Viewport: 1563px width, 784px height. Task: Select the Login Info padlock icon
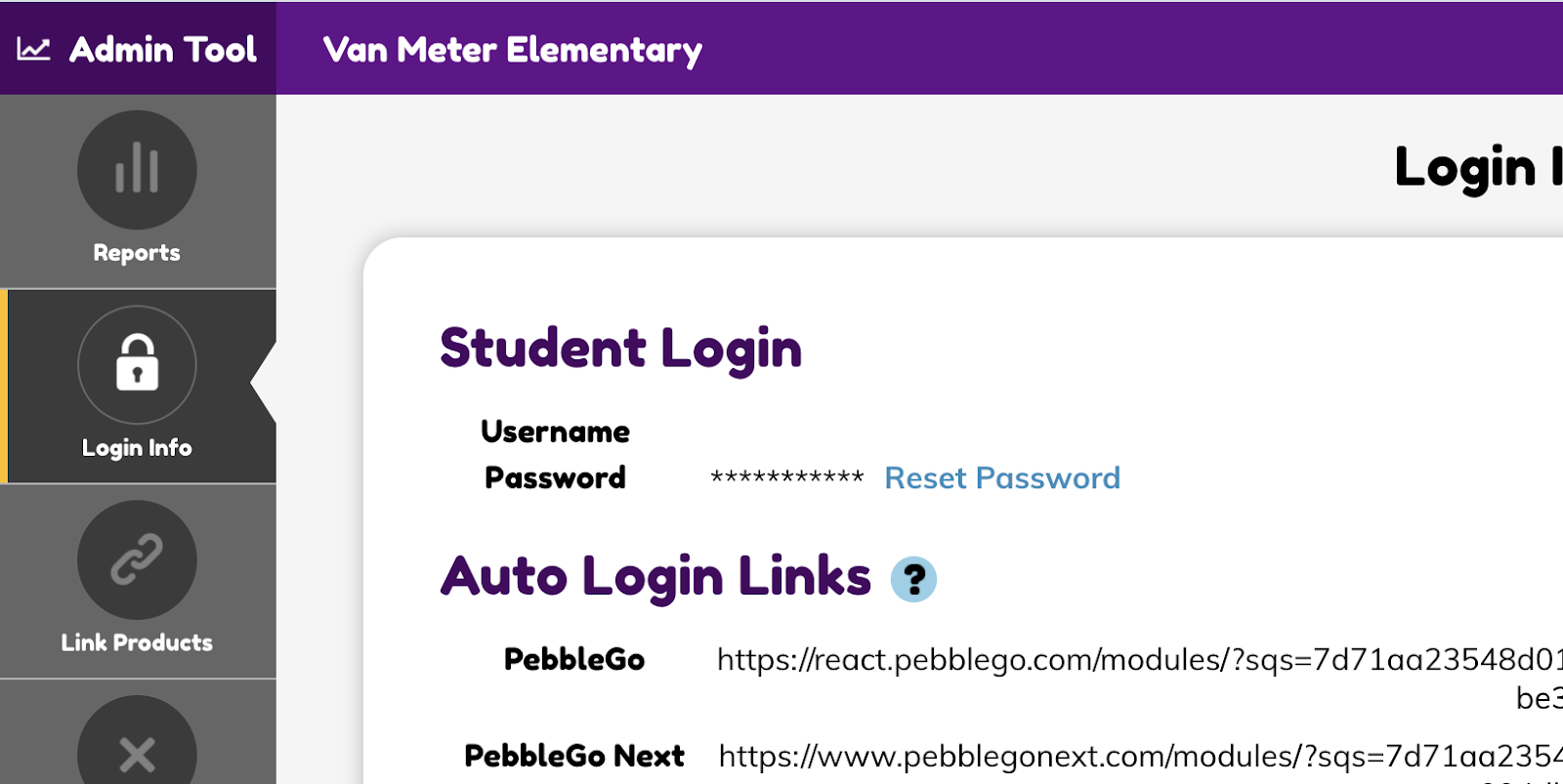point(136,364)
